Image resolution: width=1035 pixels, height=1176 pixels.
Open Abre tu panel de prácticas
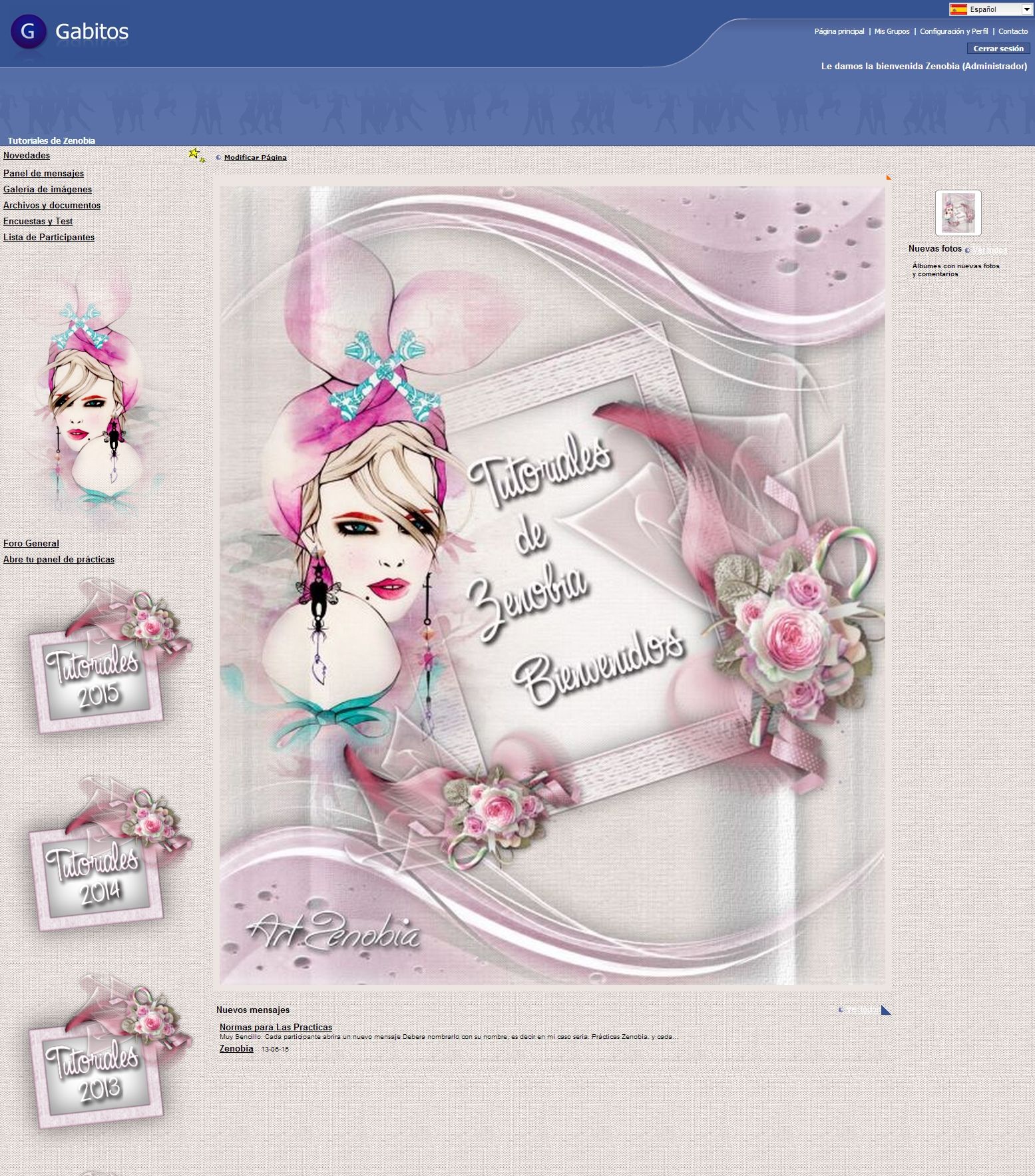pos(59,559)
